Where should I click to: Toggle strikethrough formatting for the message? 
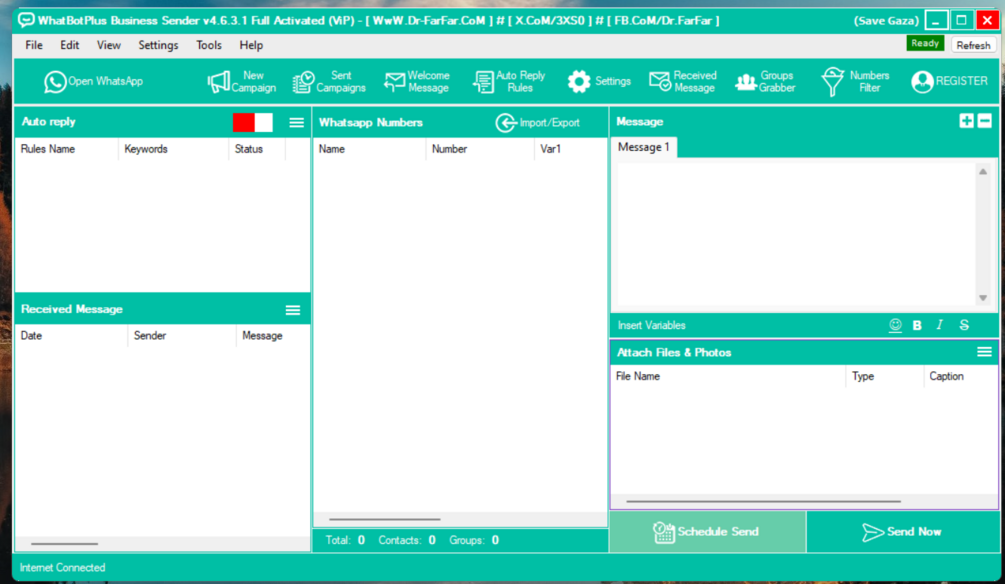point(962,325)
